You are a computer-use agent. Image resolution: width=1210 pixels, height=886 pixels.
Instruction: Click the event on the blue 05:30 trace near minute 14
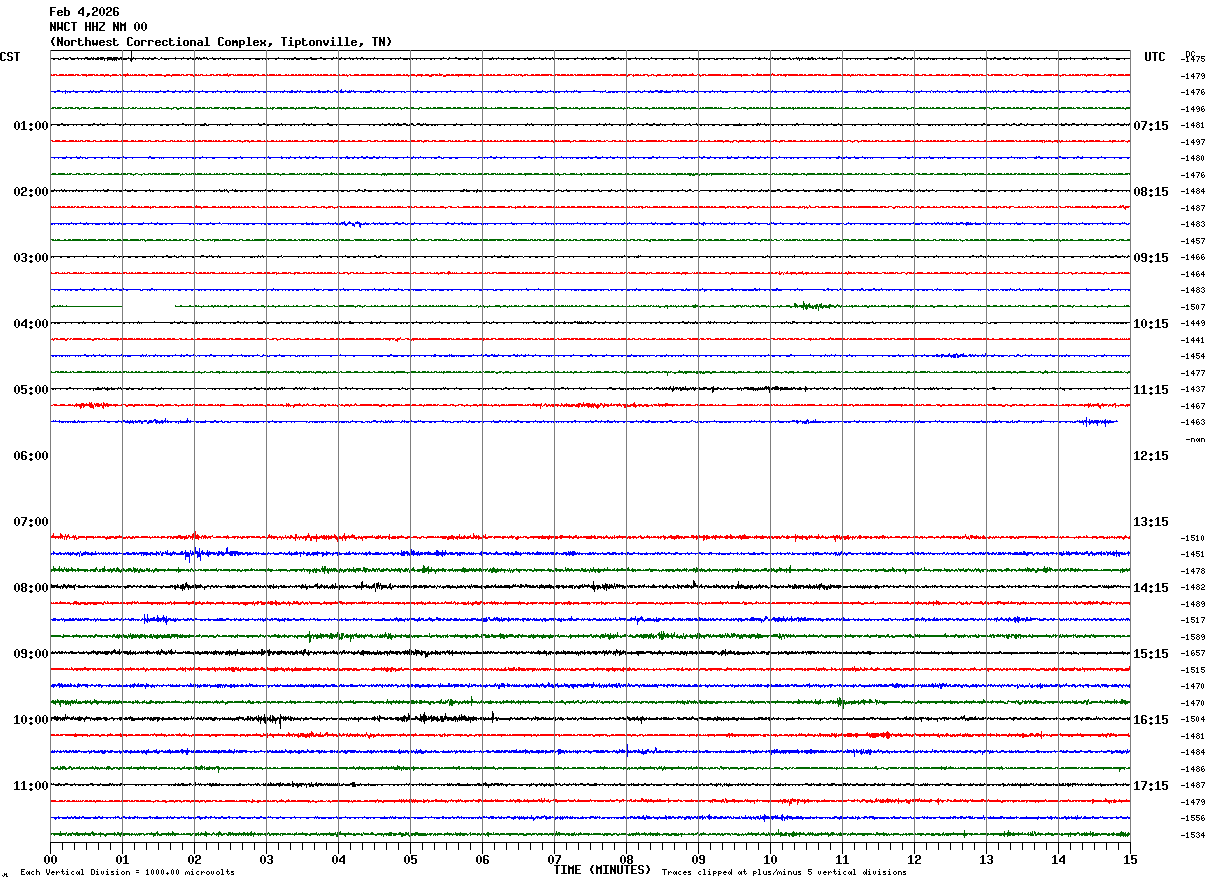(1097, 422)
